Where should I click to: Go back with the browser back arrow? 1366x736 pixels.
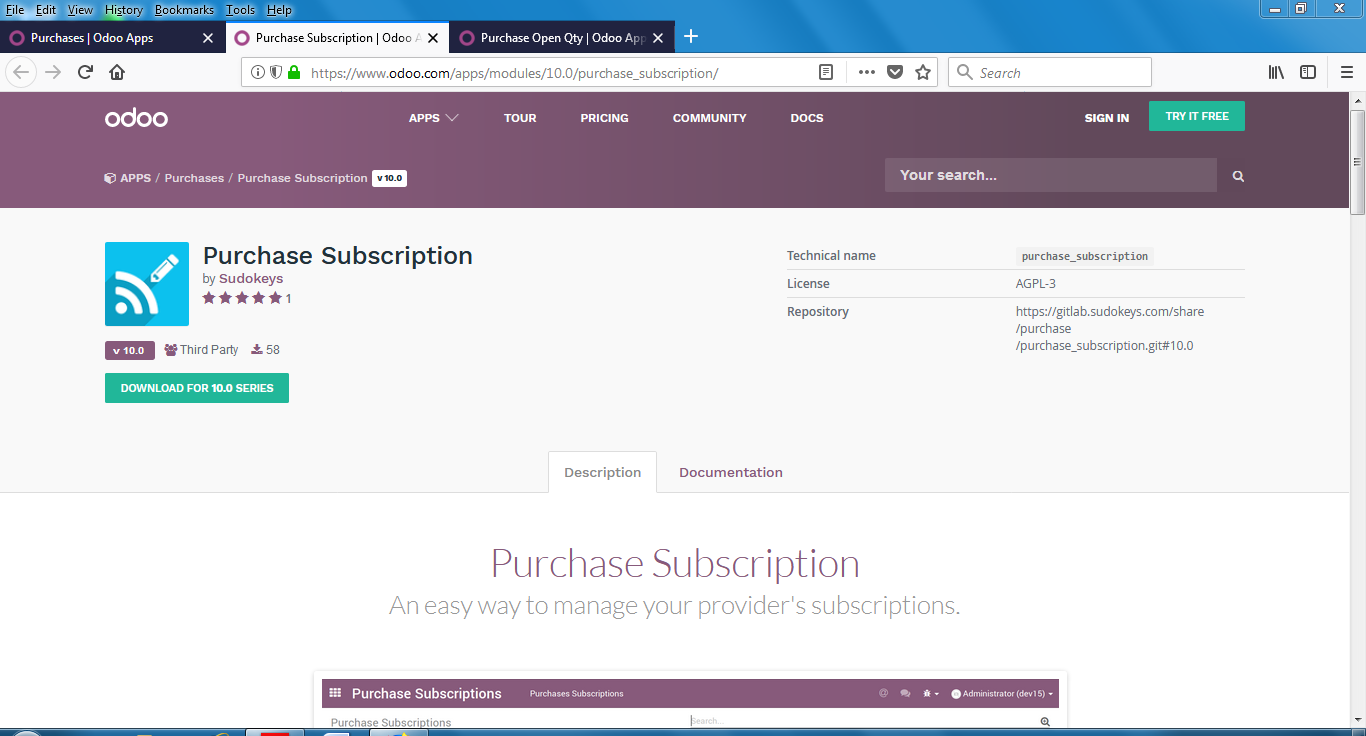[22, 72]
